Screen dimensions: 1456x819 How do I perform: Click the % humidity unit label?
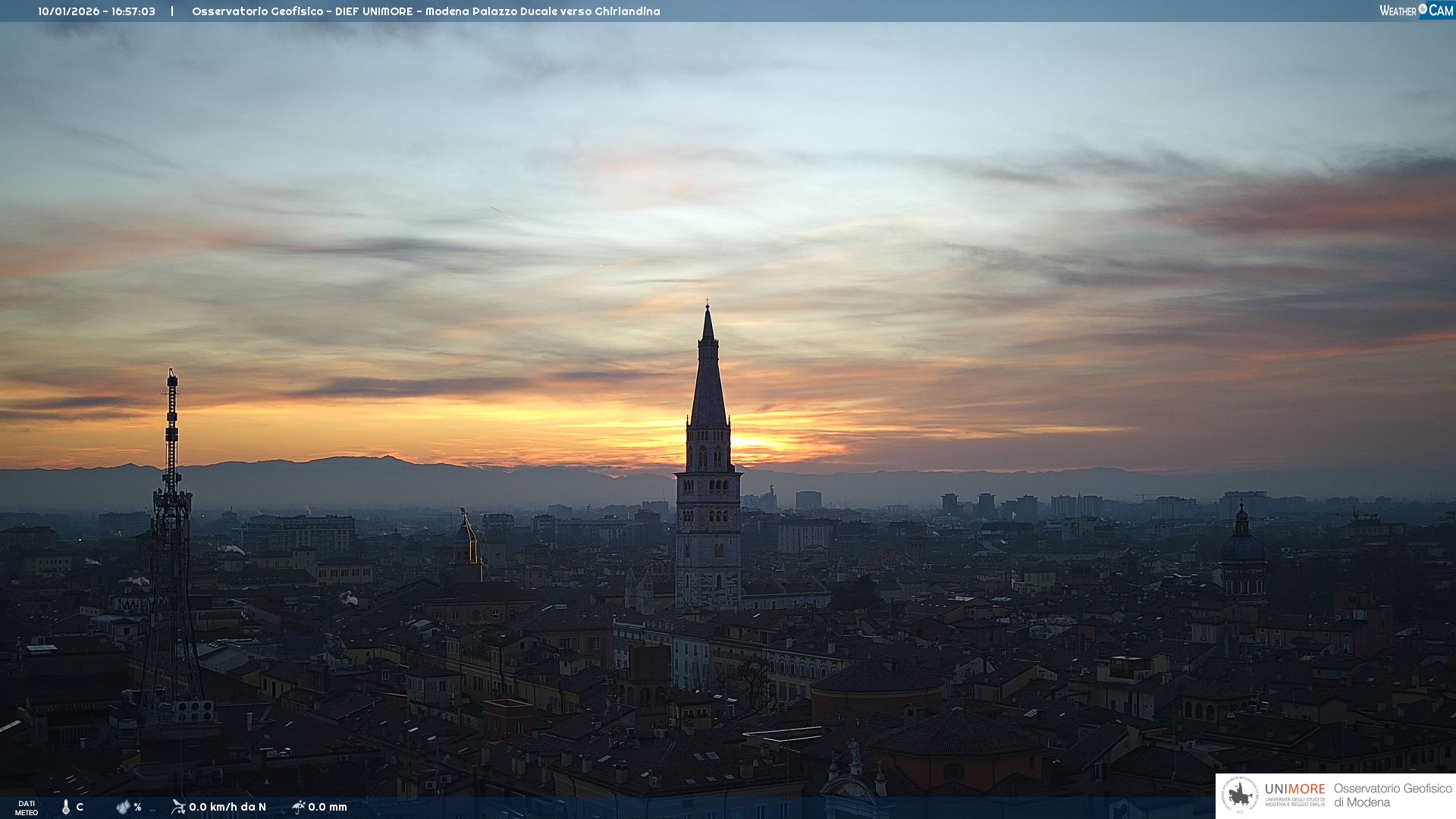(137, 807)
